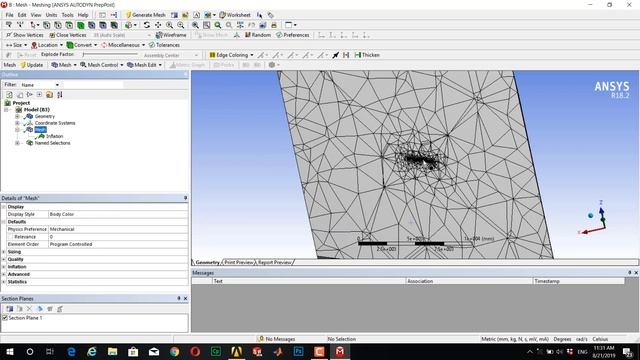
Task: Open annotation Preferences
Action: 293,35
